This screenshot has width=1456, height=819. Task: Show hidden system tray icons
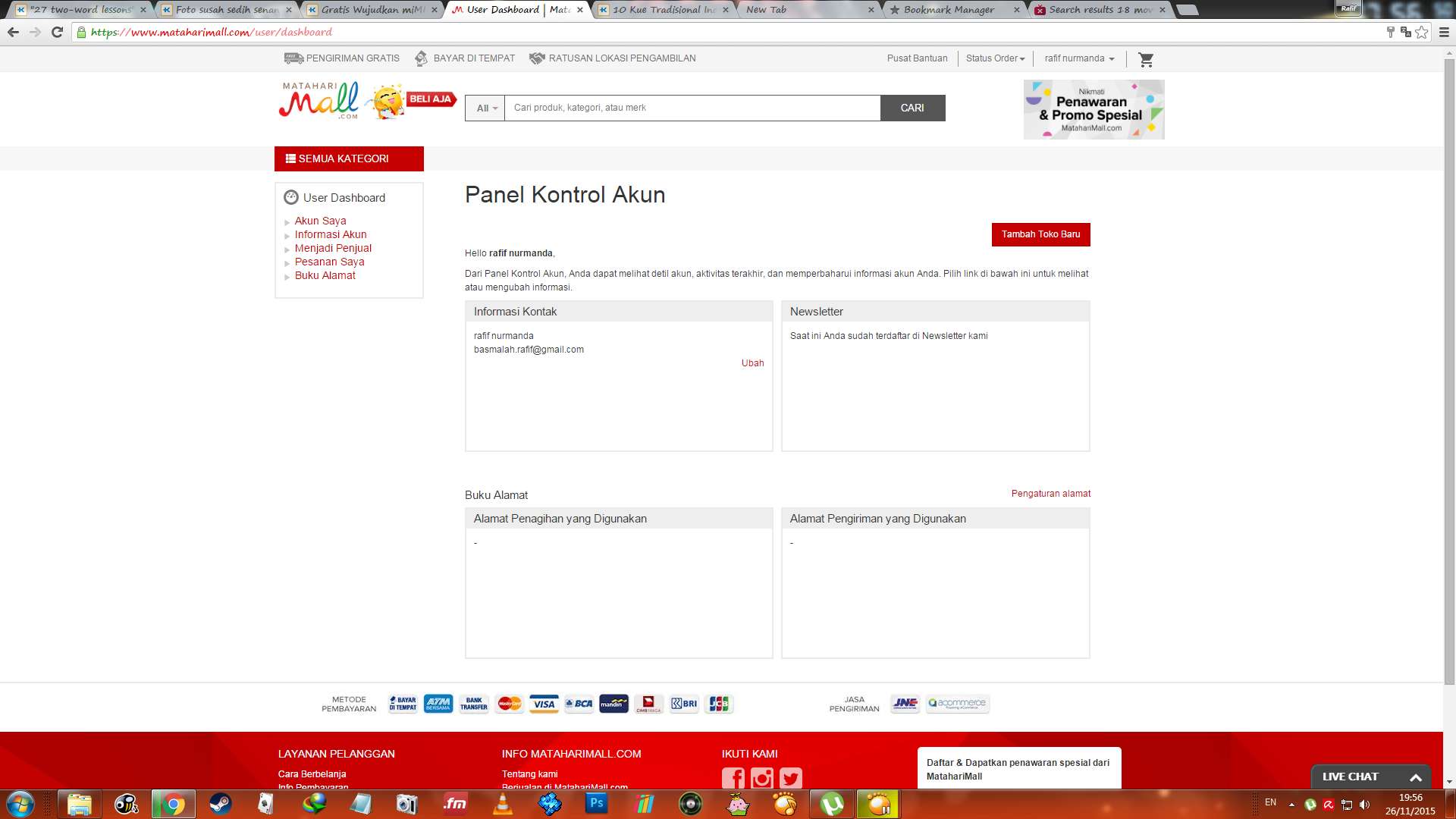(x=1291, y=805)
